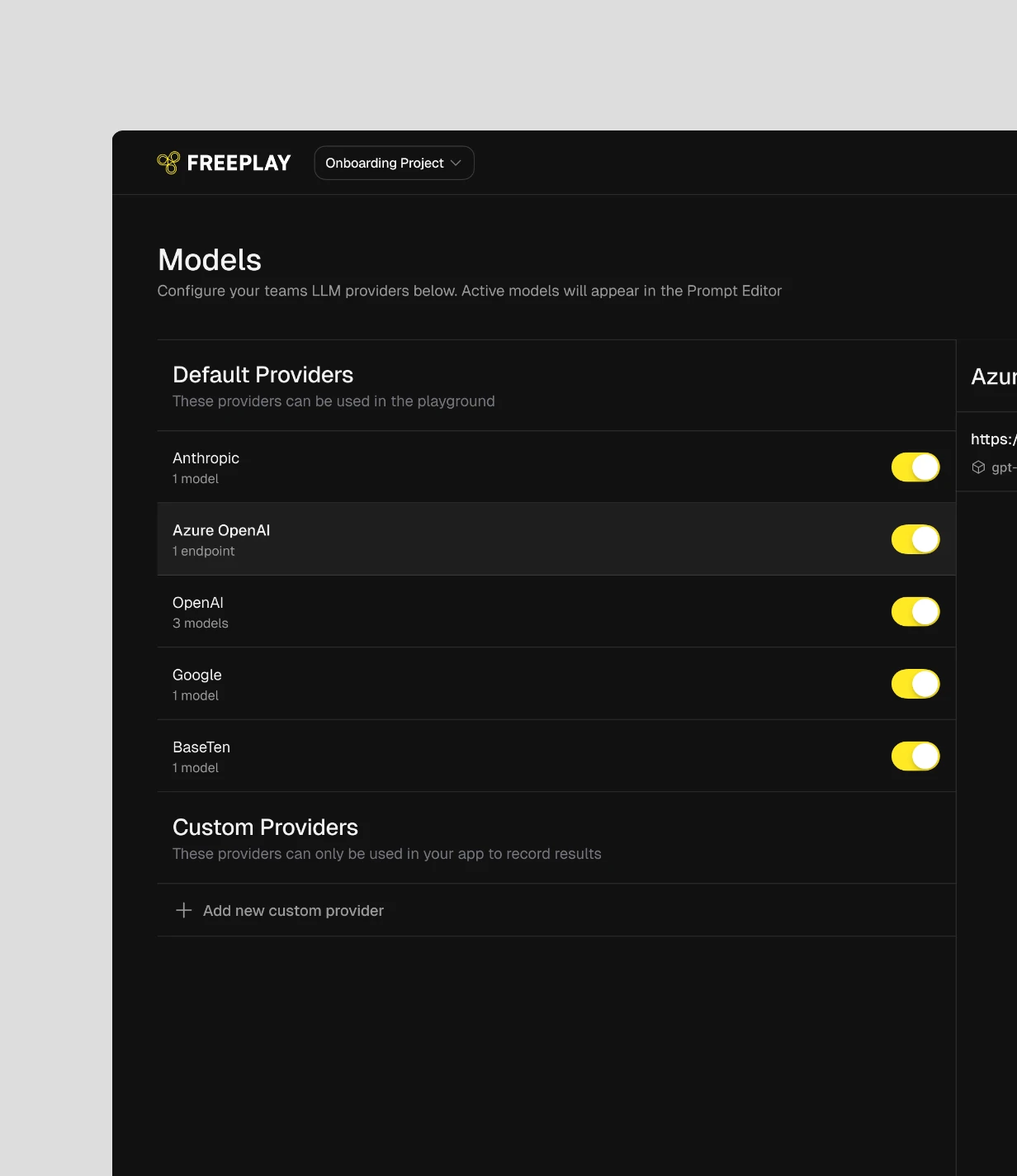Click the plus icon for custom provider
Viewport: 1017px width, 1176px height.
(184, 910)
